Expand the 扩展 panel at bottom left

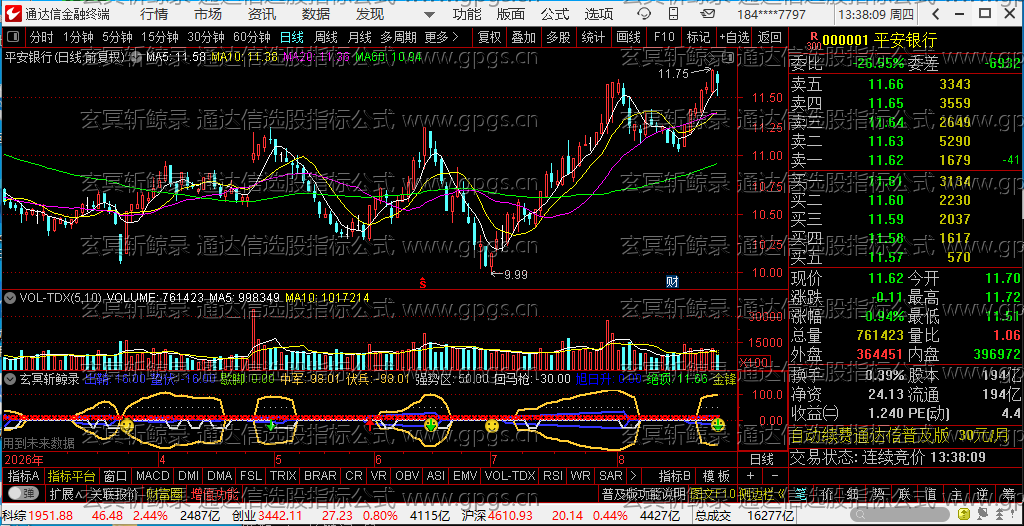coord(65,493)
